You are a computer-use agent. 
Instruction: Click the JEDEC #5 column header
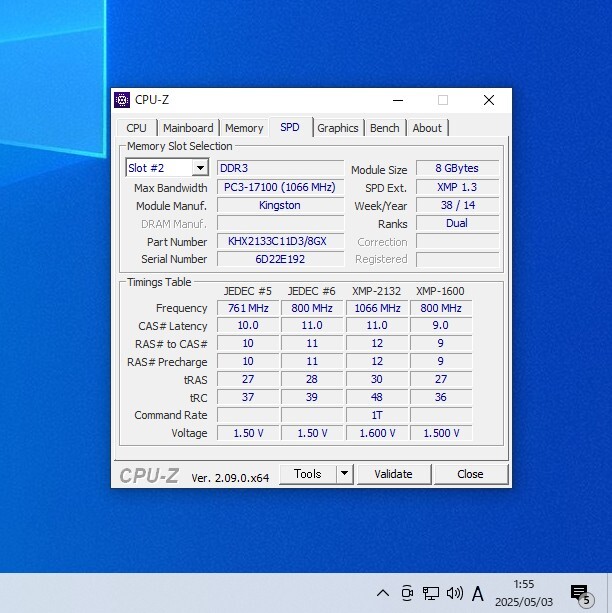[x=248, y=291]
